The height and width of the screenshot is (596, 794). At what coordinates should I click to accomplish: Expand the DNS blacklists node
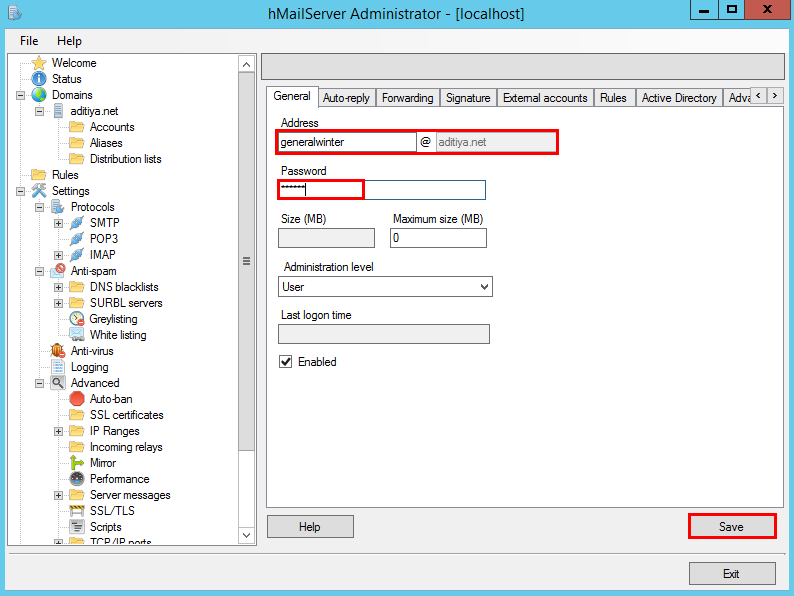click(58, 288)
